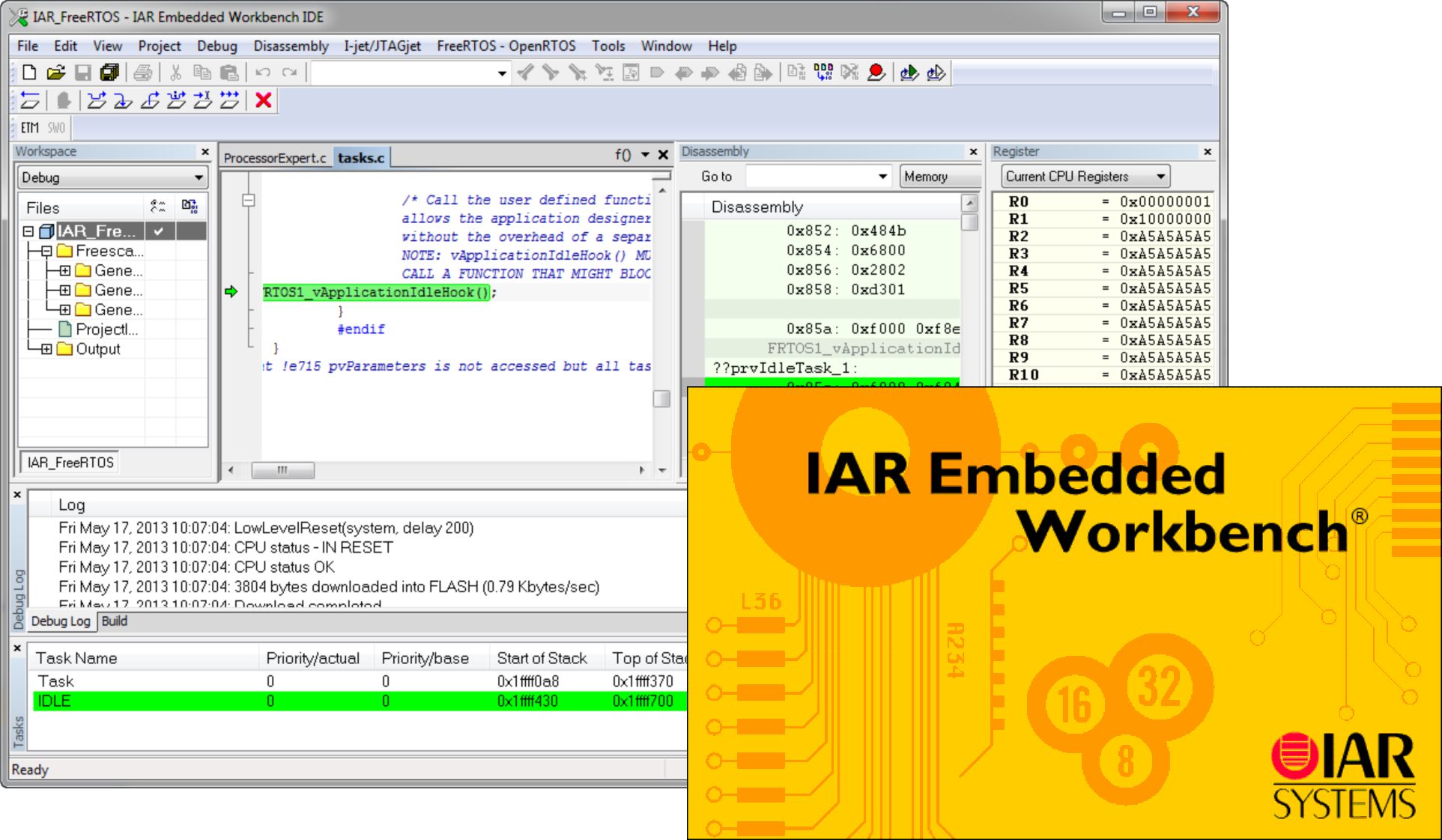Click the Save All toolbar icon
The width and height of the screenshot is (1442, 840).
tap(109, 73)
